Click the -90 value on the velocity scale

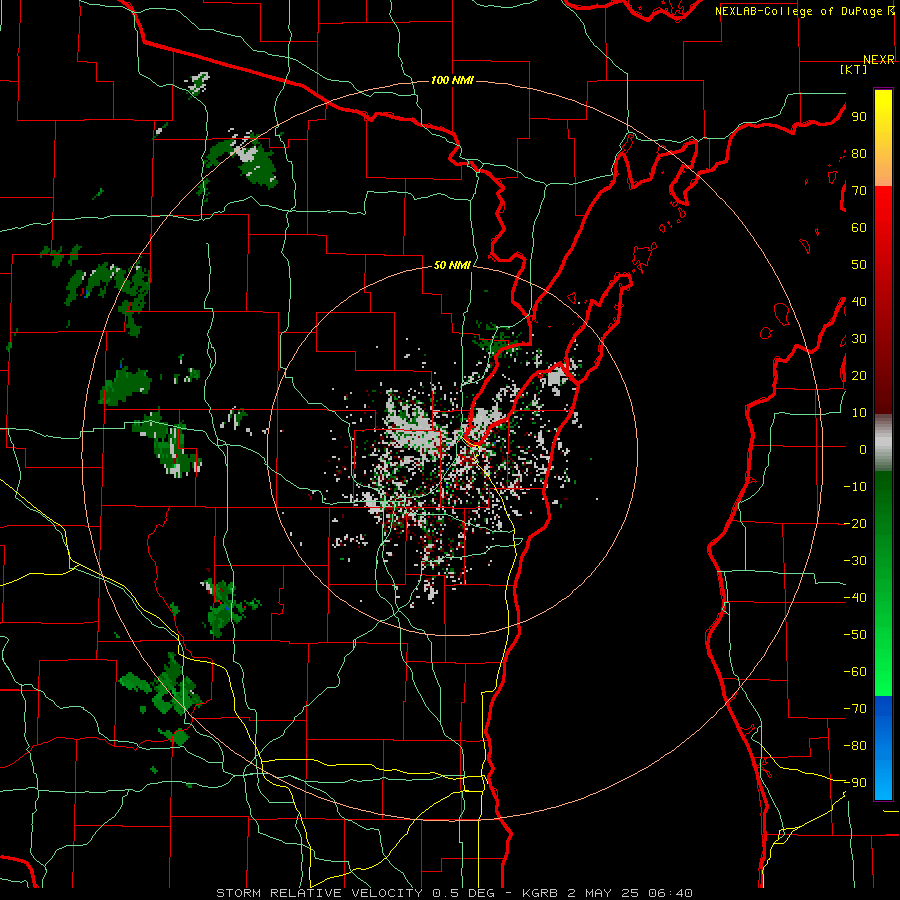coord(855,782)
